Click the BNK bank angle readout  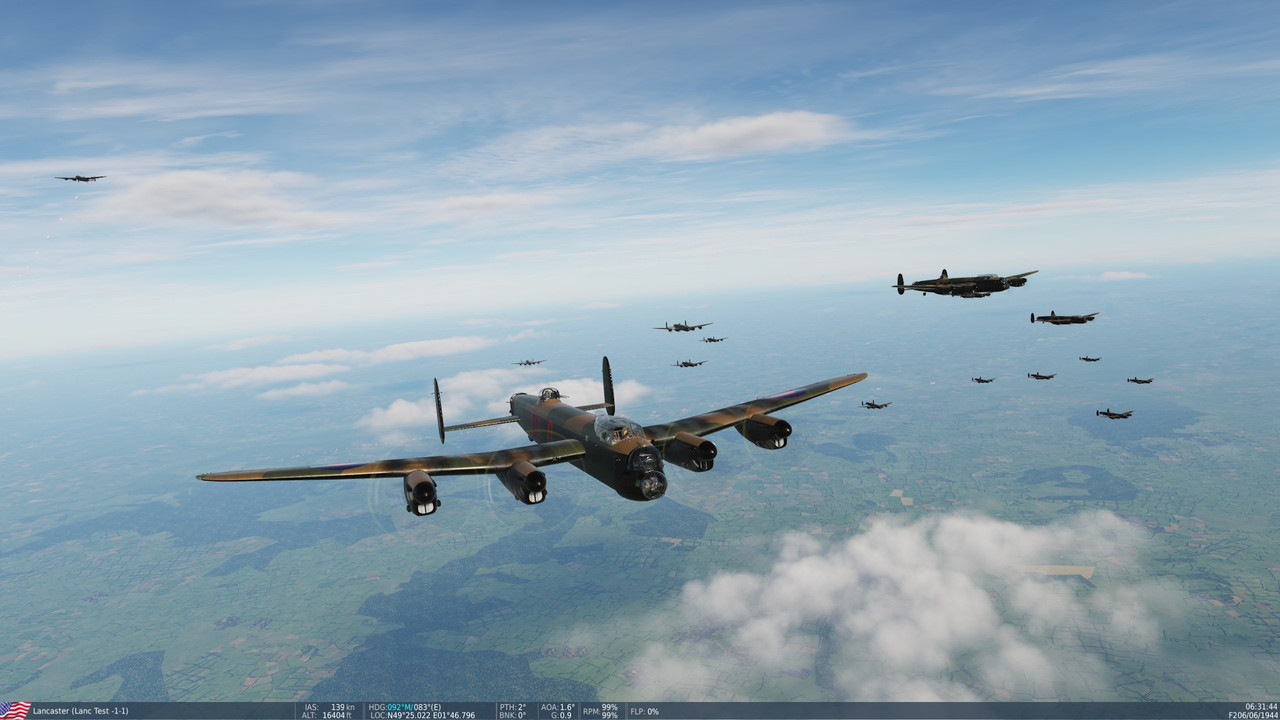513,714
